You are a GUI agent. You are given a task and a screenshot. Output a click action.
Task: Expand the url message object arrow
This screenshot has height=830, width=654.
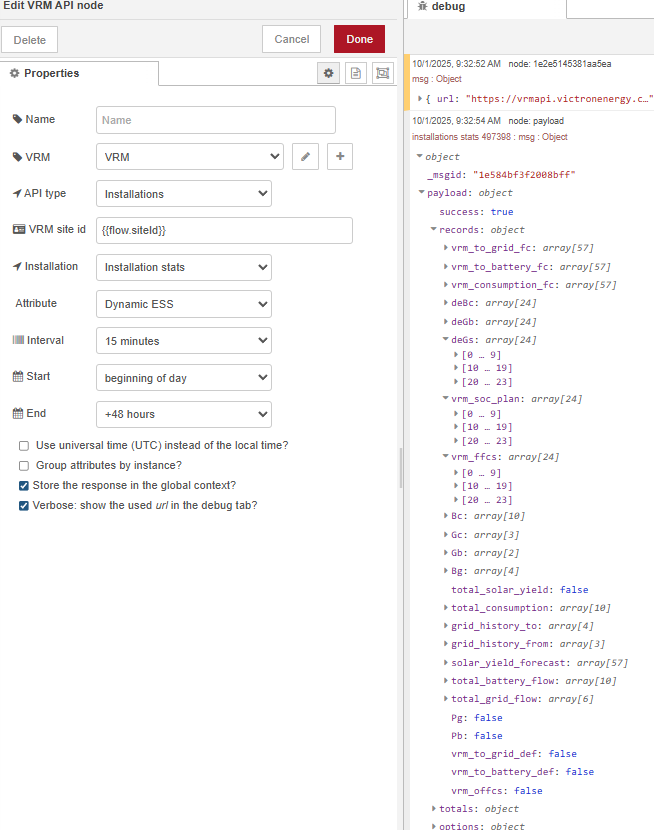(x=420, y=99)
